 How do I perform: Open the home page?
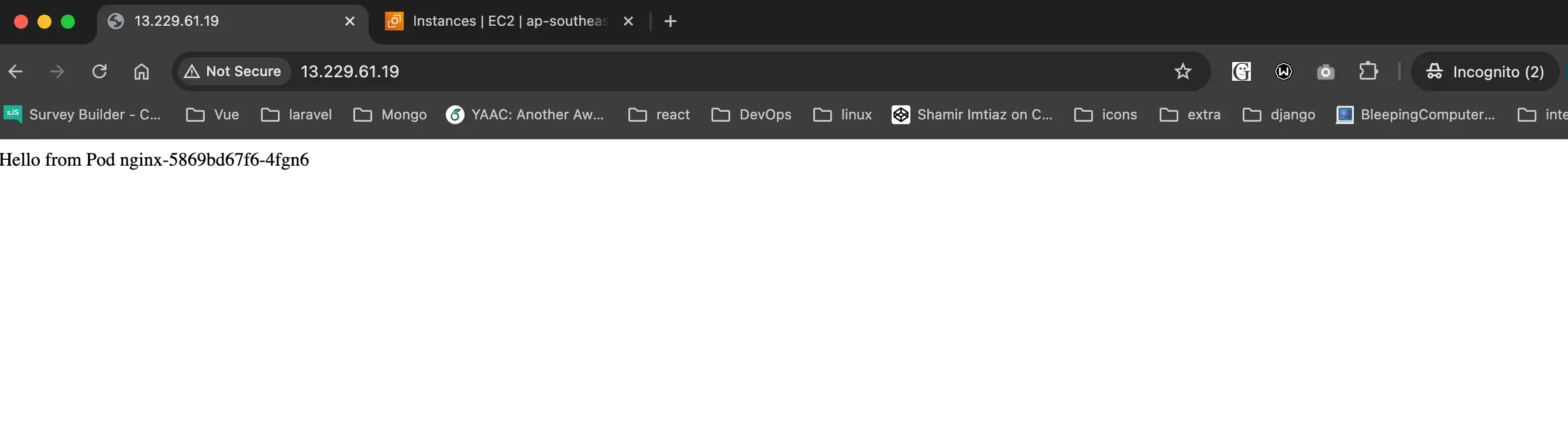(141, 72)
